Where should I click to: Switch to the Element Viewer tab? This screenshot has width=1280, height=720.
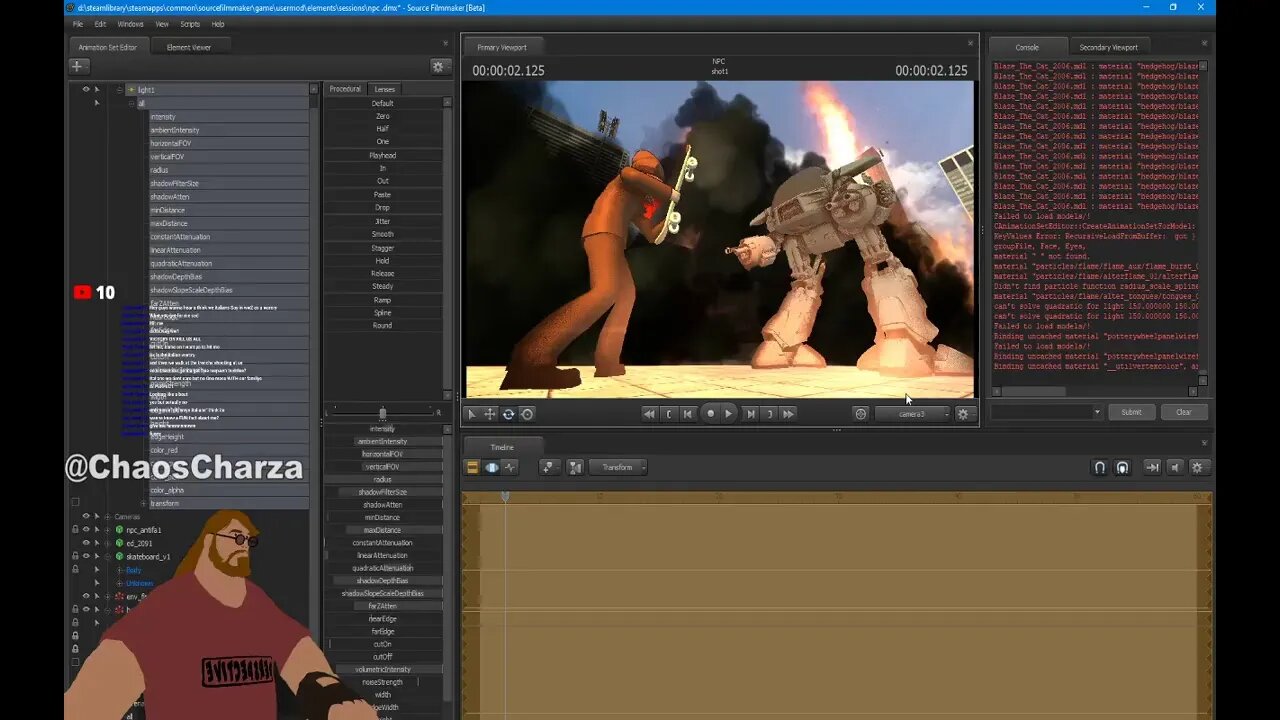pos(189,46)
